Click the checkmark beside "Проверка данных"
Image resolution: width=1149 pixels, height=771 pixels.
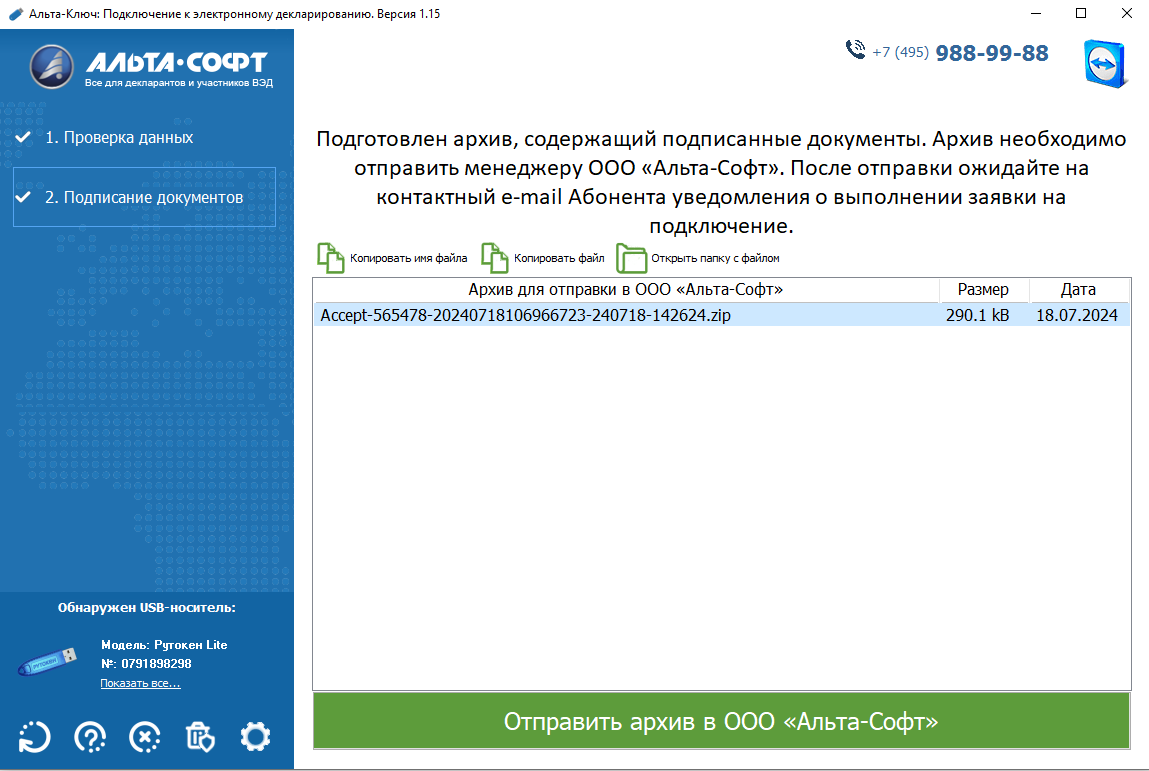click(23, 137)
